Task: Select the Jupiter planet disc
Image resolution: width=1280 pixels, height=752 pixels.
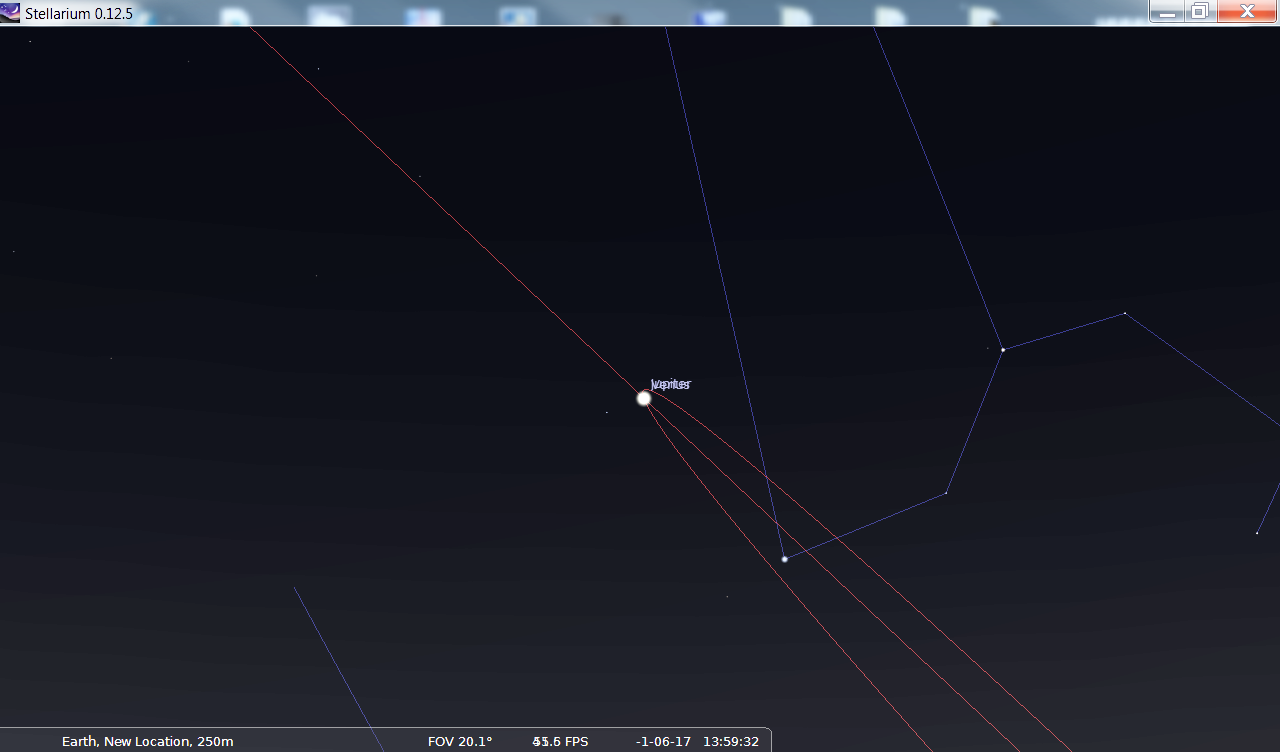Action: tap(644, 398)
